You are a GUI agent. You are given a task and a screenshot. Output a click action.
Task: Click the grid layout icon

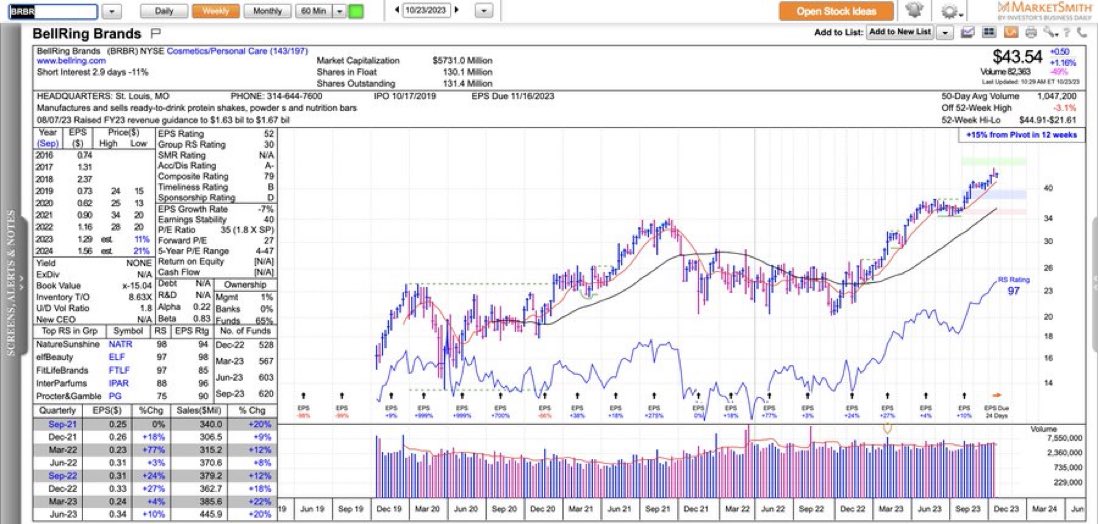click(989, 32)
